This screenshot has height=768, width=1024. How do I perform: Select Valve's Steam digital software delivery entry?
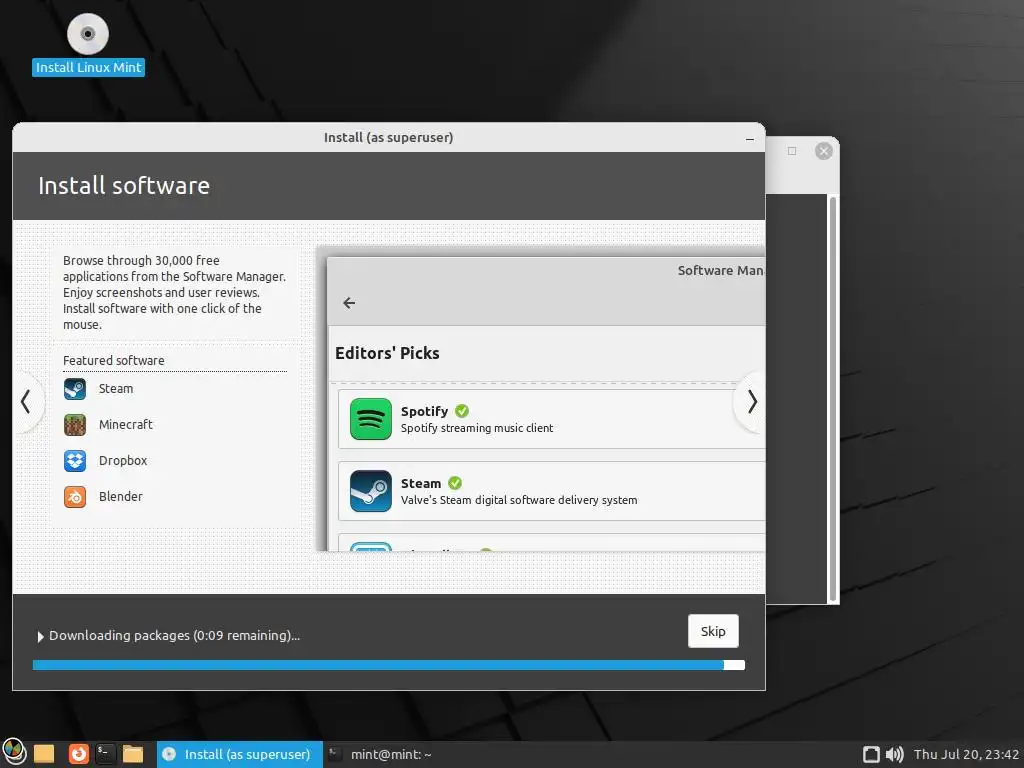click(x=551, y=490)
